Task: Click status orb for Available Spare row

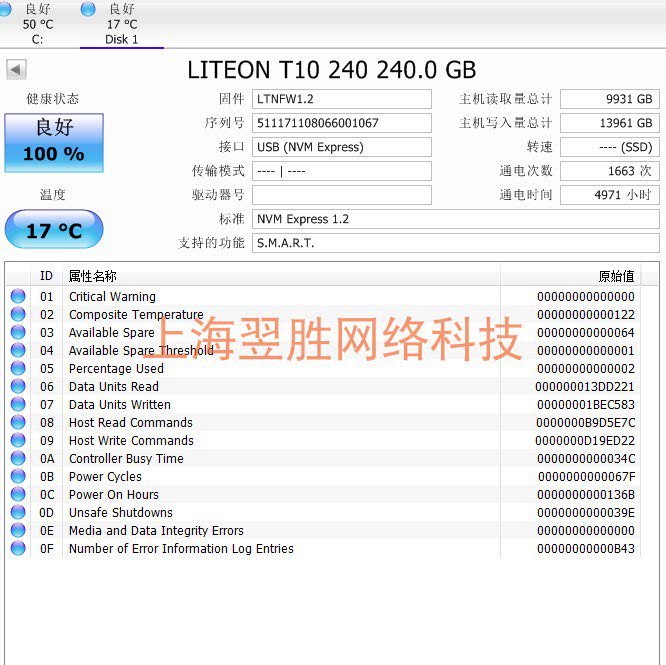Action: (18, 332)
